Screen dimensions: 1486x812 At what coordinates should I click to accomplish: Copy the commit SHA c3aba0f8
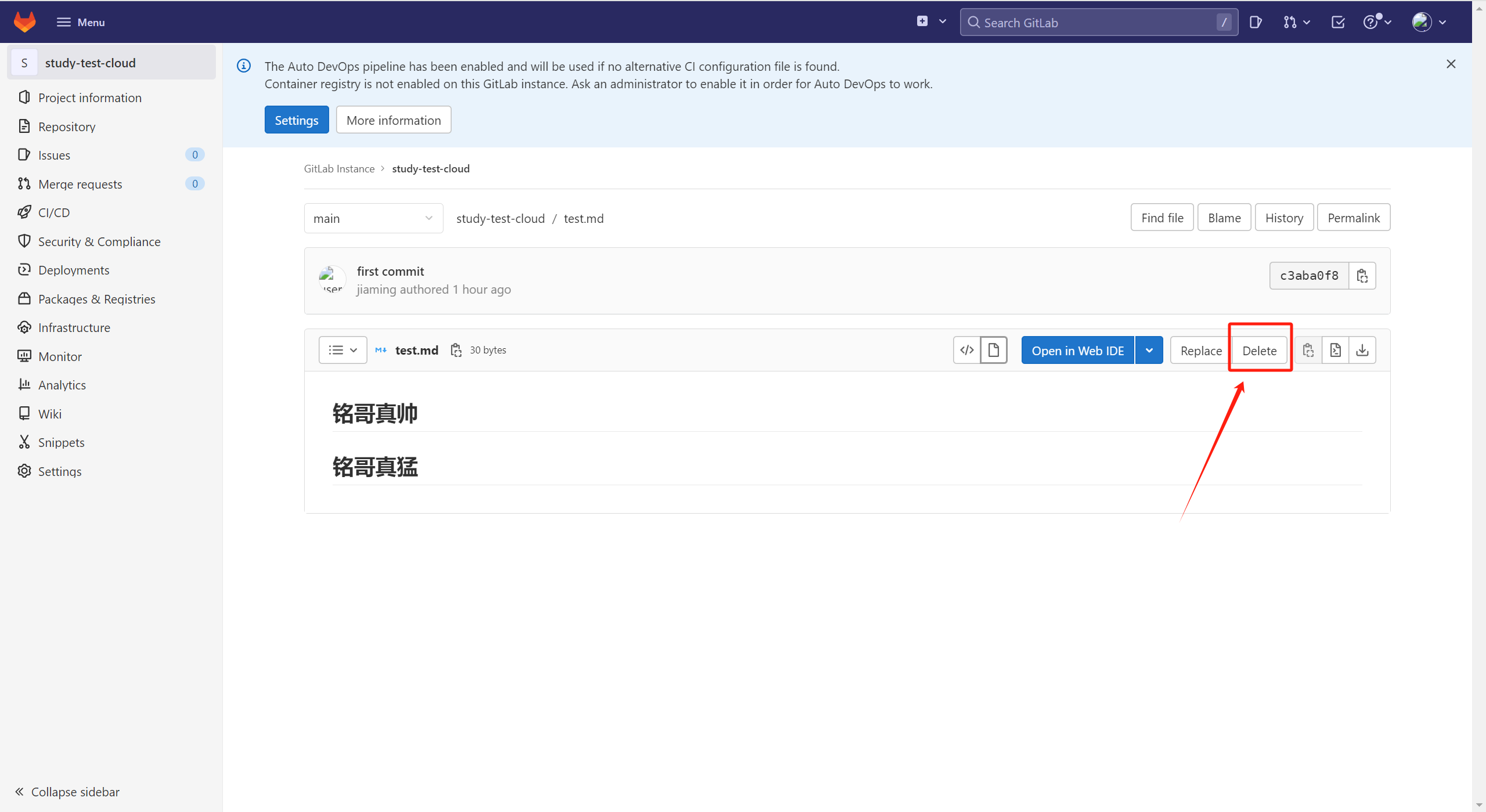[1362, 276]
